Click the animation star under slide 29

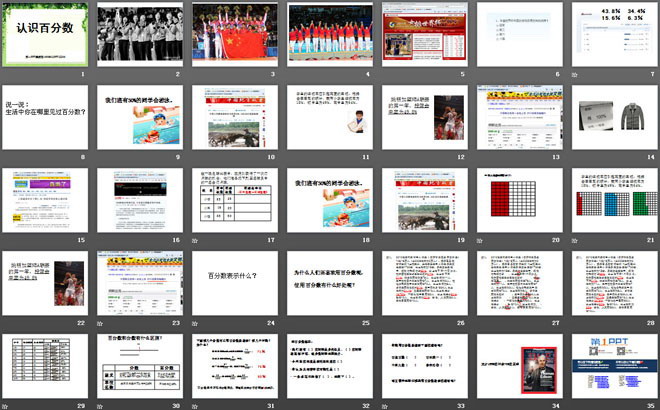5,406
